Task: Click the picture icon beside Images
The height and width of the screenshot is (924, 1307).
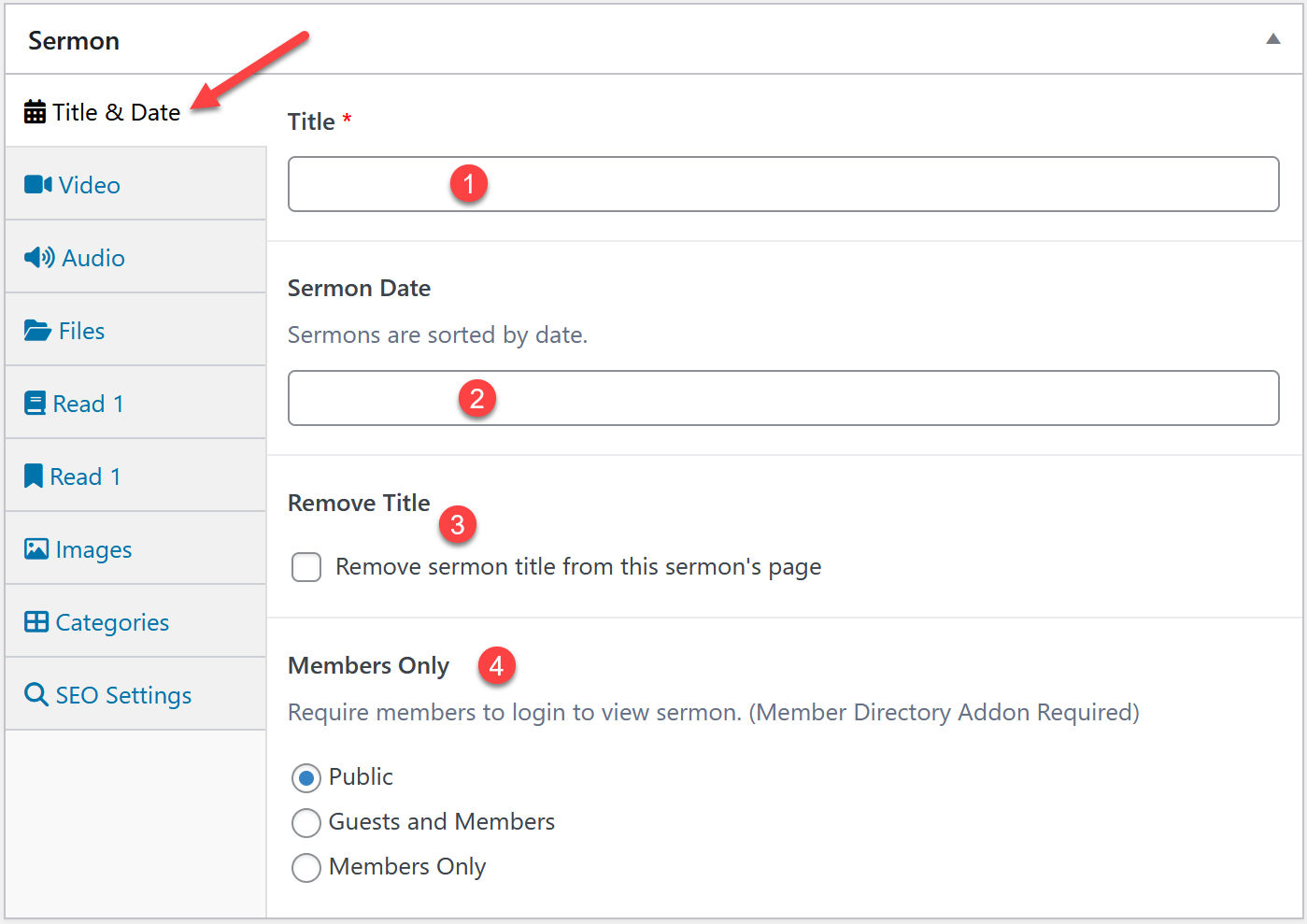Action: (36, 549)
